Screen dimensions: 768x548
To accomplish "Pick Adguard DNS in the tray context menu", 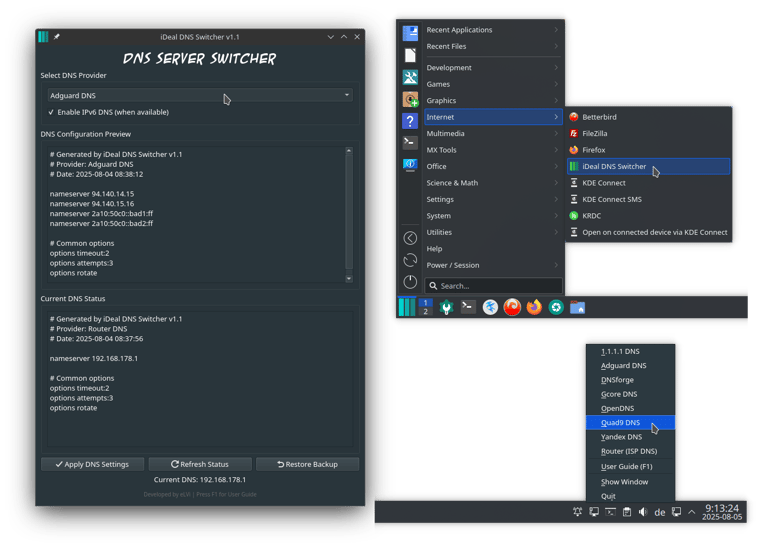I will [630, 366].
